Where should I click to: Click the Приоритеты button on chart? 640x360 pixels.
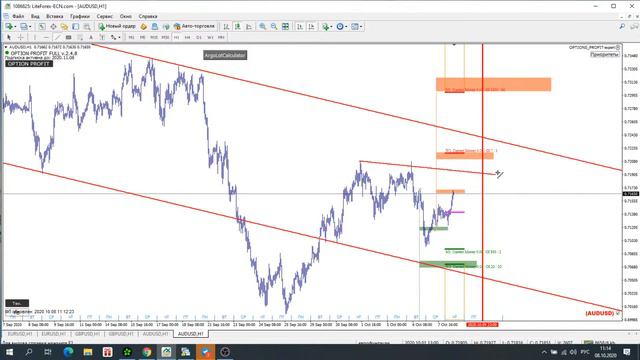click(x=604, y=55)
